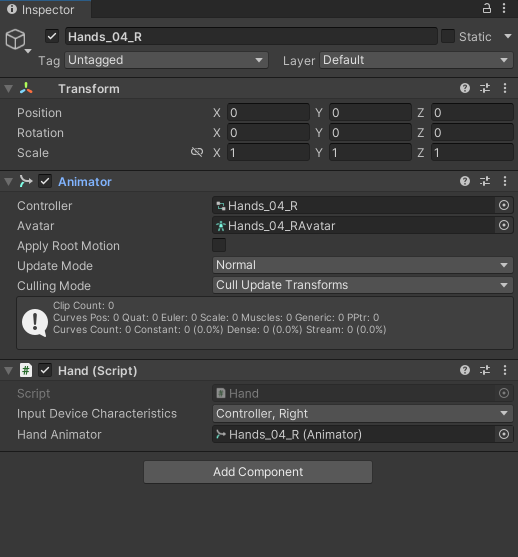The image size is (518, 557).
Task: Click the Position X field
Action: (268, 113)
